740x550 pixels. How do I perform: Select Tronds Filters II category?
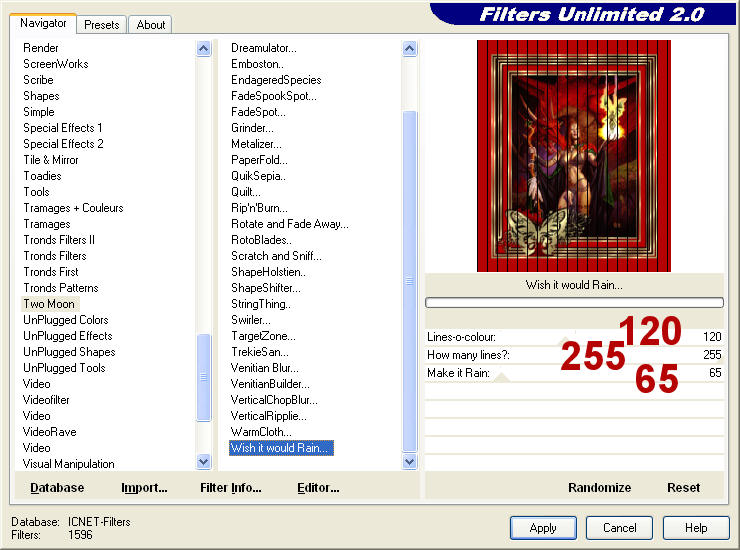click(x=59, y=240)
